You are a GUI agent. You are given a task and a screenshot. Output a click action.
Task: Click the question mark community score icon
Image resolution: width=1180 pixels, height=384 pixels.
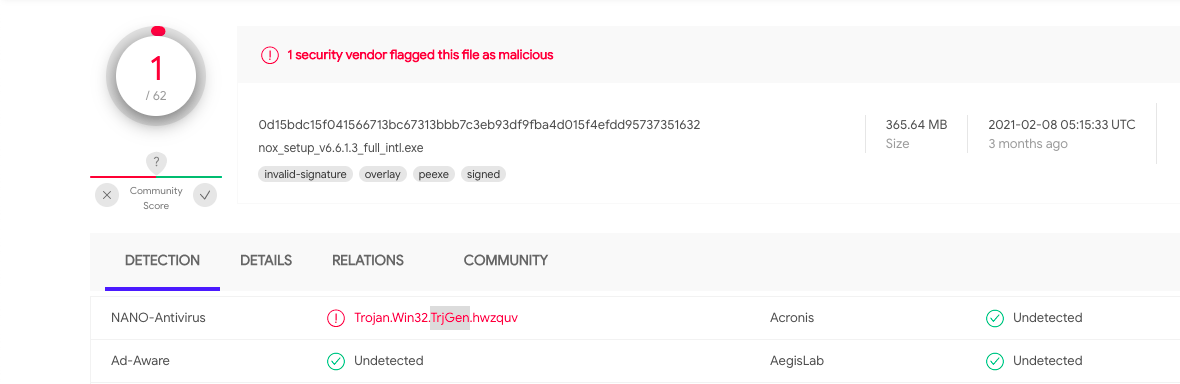156,161
